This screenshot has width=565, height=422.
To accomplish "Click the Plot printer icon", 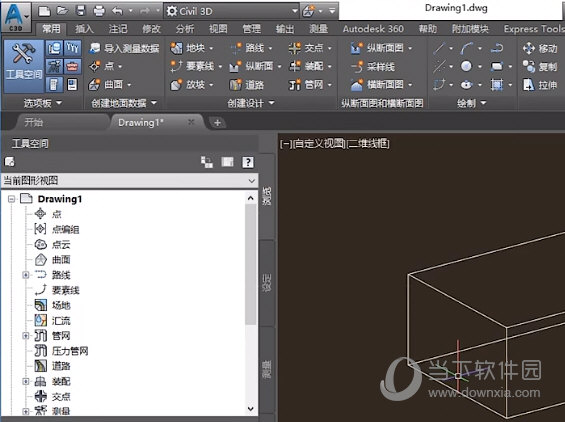I will pyautogui.click(x=99, y=11).
